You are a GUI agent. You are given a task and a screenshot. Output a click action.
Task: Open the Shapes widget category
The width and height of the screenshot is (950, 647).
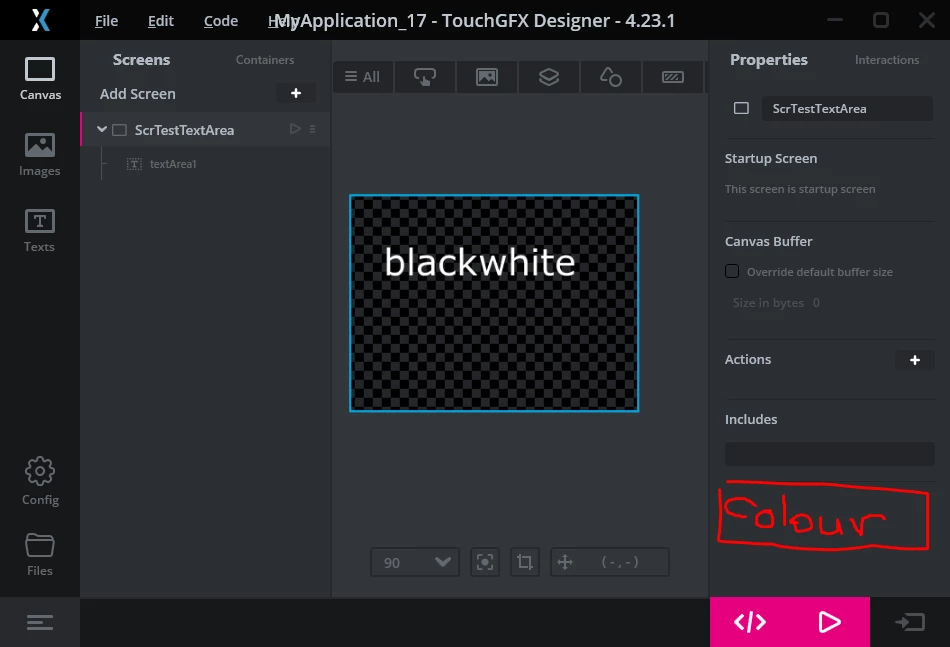[x=611, y=77]
